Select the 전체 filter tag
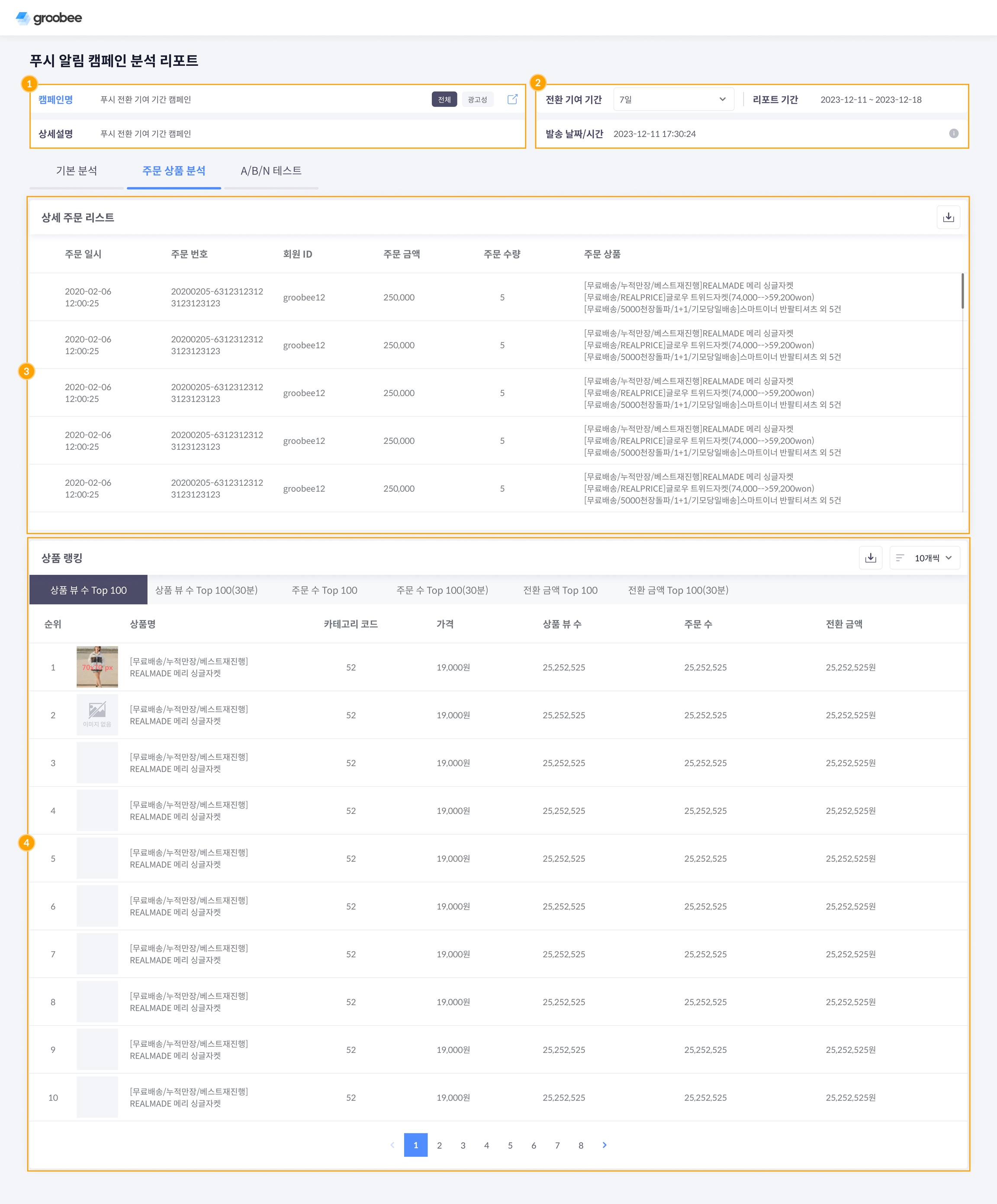This screenshot has width=997, height=1204. click(x=444, y=99)
